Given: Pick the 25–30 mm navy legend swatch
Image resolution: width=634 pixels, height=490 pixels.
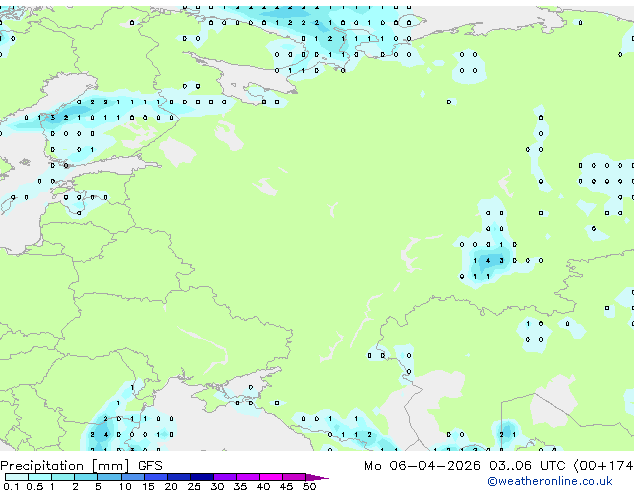Looking at the screenshot, I should 201,477.
